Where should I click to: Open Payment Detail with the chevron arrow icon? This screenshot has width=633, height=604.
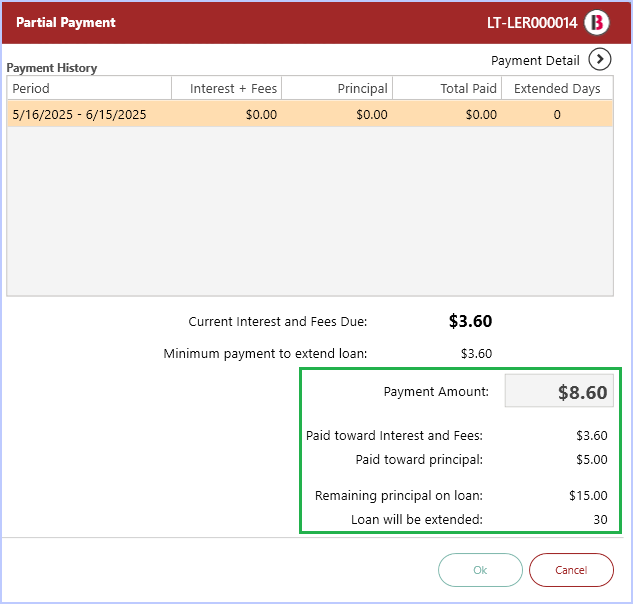click(599, 59)
